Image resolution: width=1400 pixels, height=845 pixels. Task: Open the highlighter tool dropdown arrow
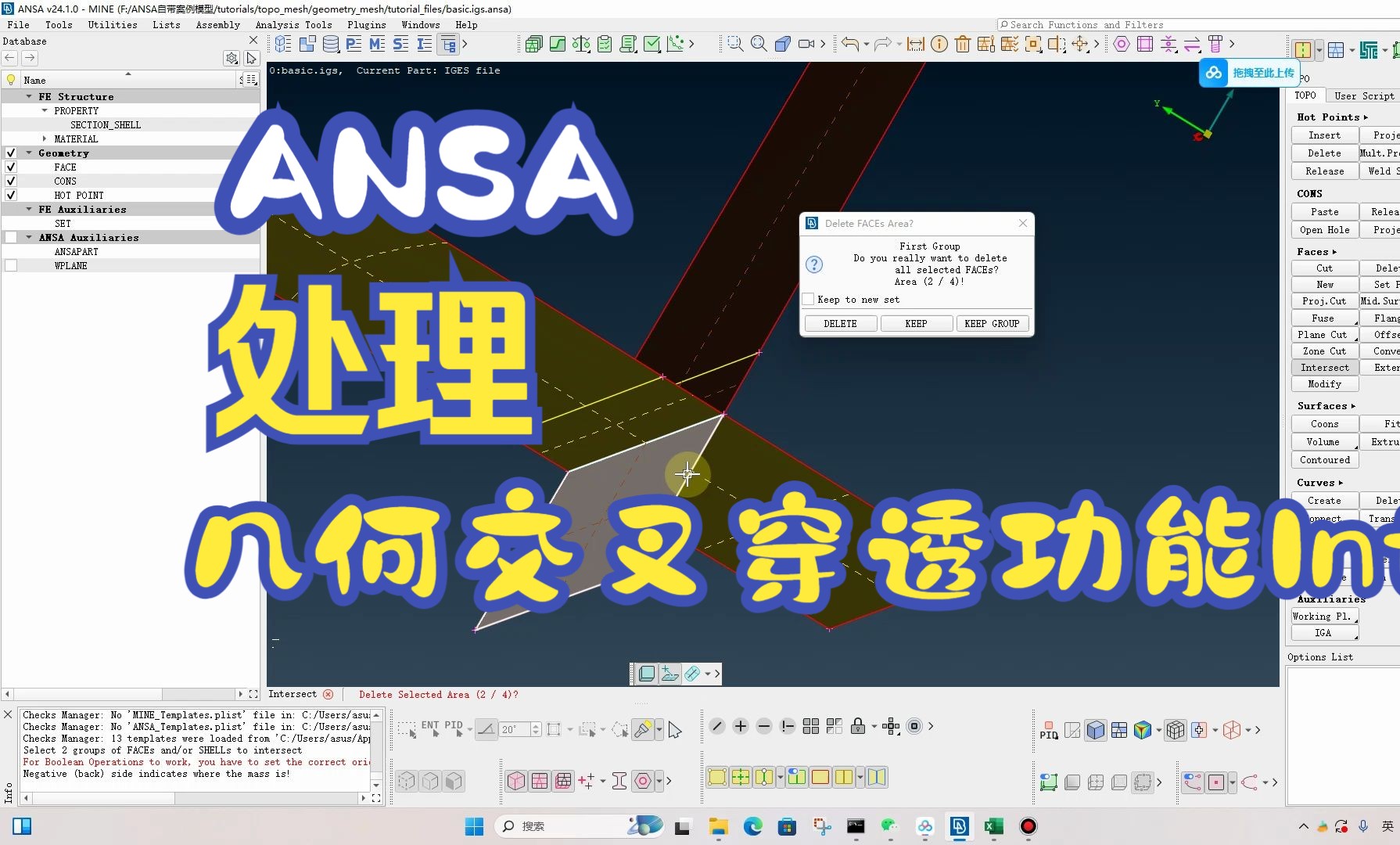[x=659, y=729]
